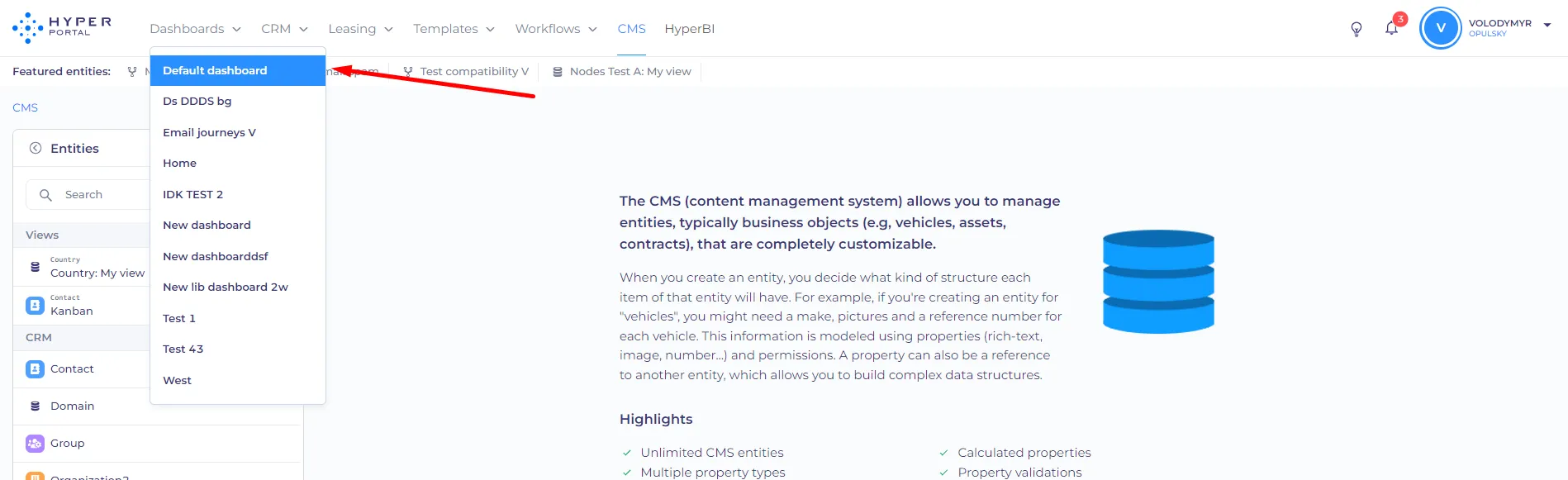Select New lib dashboard 2w entry
Image resolution: width=1568 pixels, height=480 pixels.
tap(238, 287)
